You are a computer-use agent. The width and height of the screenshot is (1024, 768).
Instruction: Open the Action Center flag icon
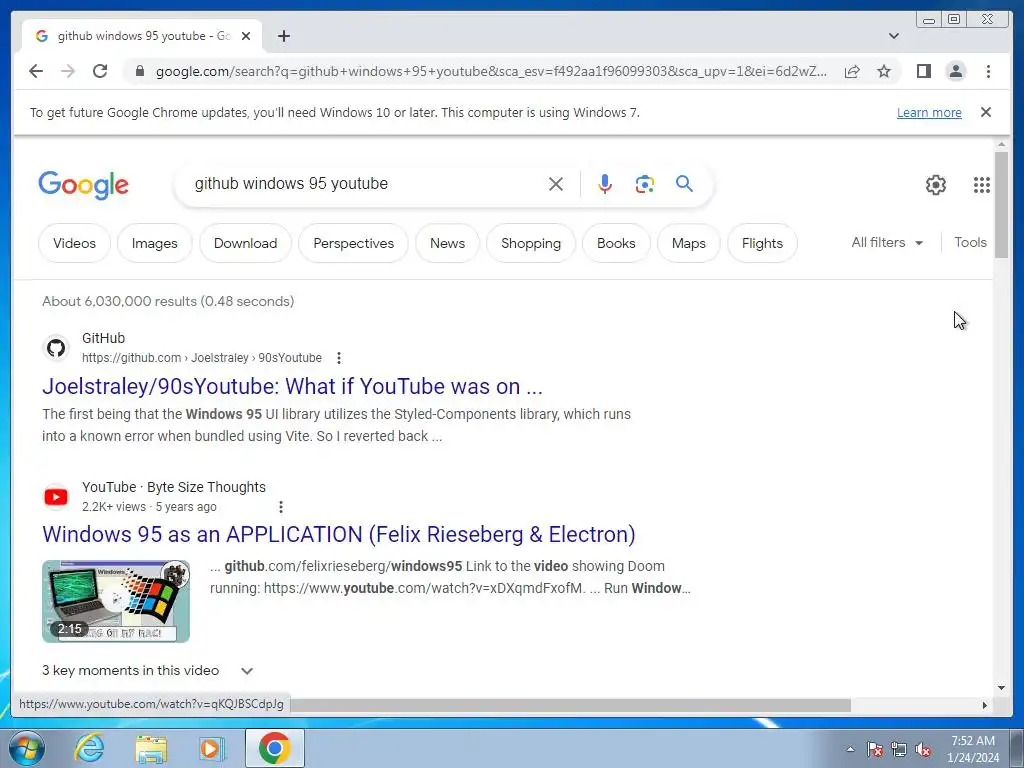click(875, 750)
